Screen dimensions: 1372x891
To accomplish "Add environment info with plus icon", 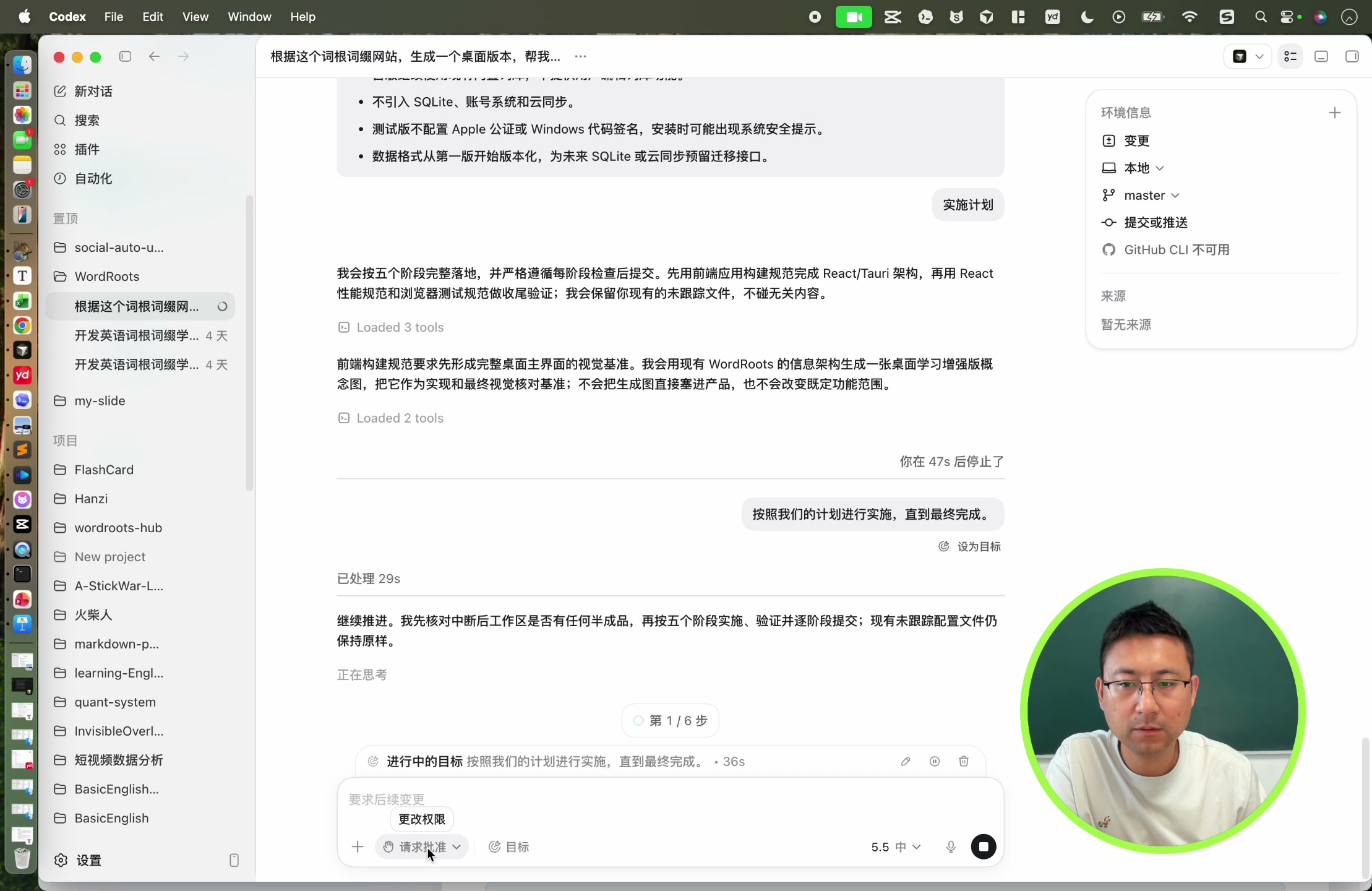I will [1335, 113].
